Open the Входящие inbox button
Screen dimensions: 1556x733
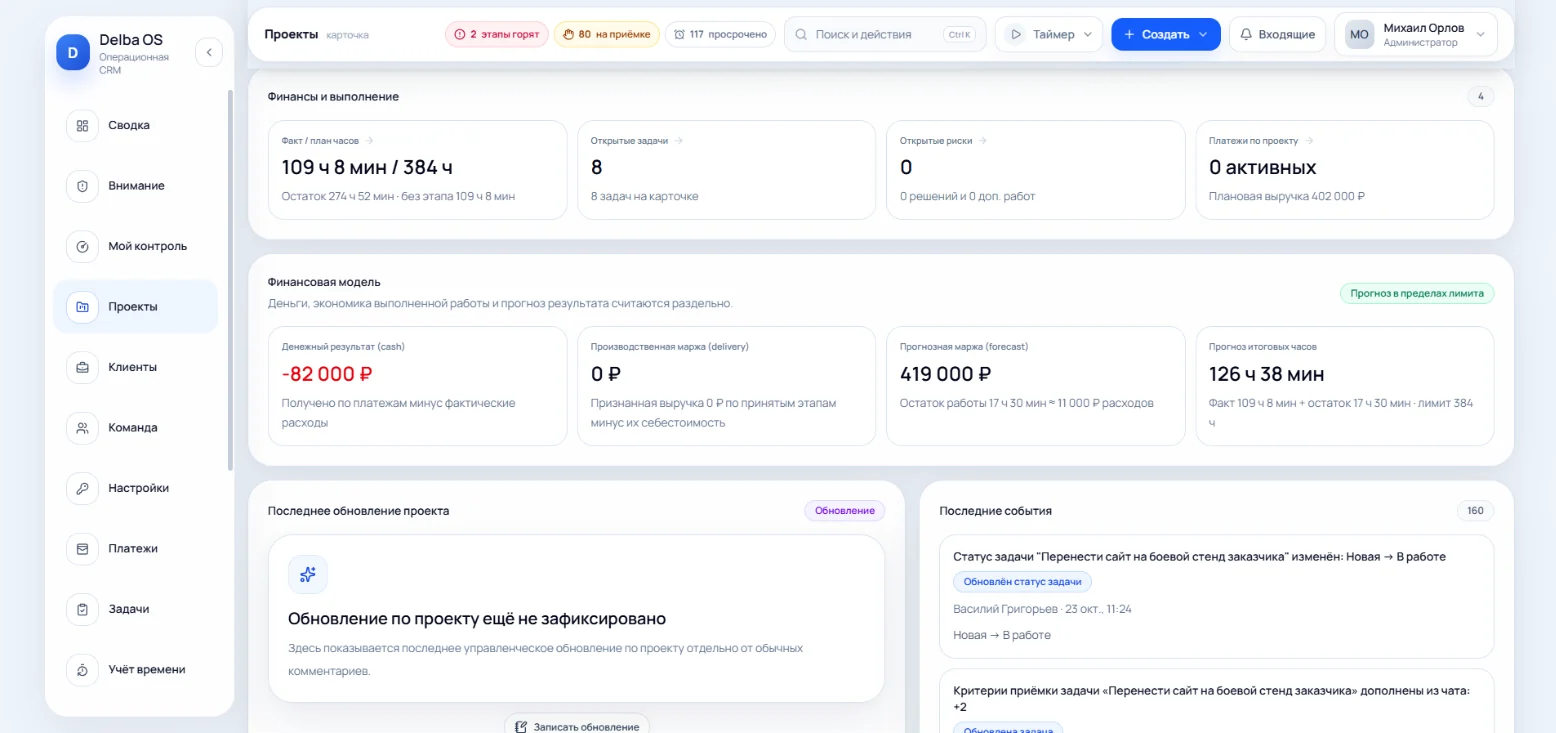pyautogui.click(x=1277, y=34)
